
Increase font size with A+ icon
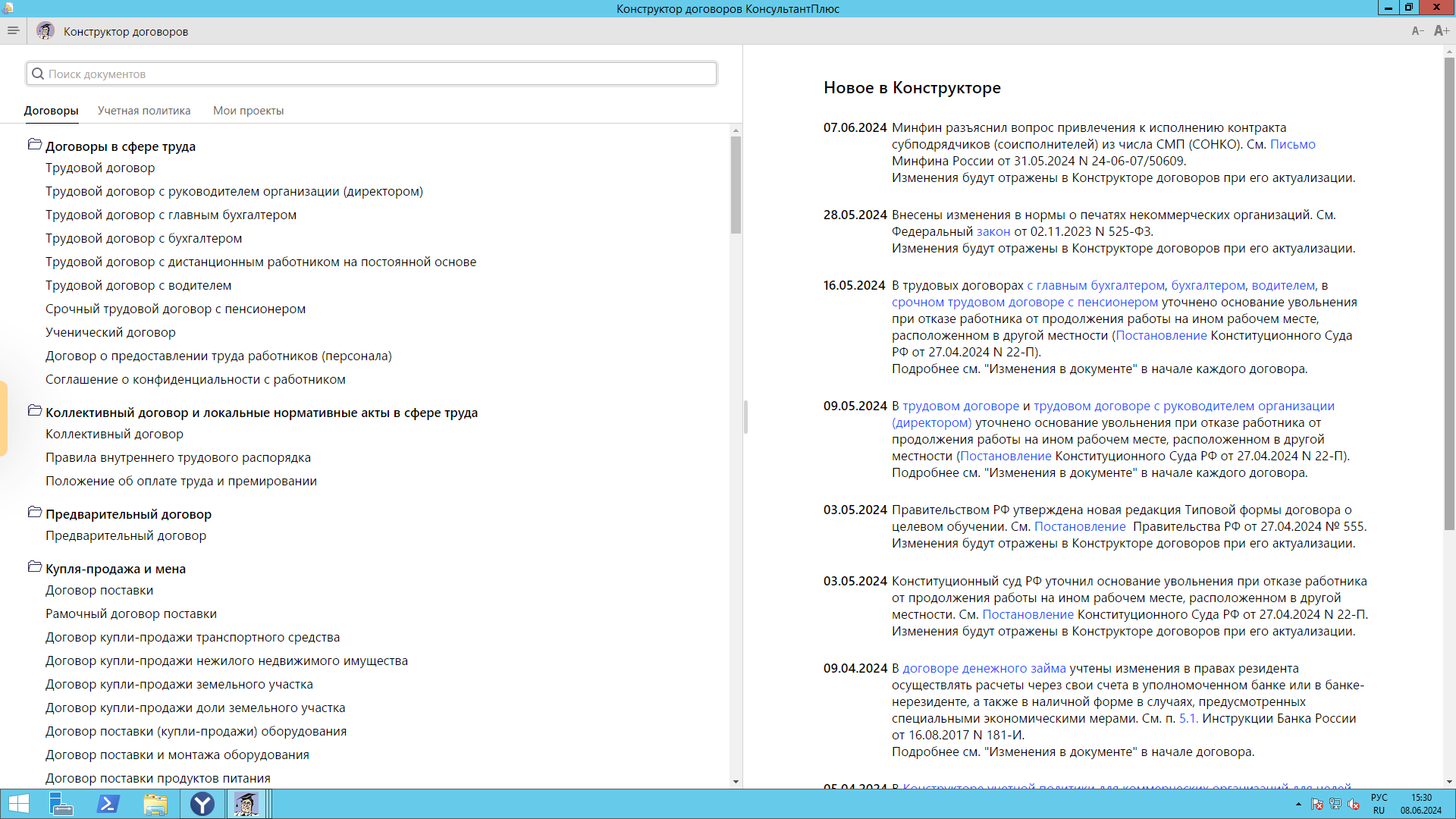[1442, 31]
